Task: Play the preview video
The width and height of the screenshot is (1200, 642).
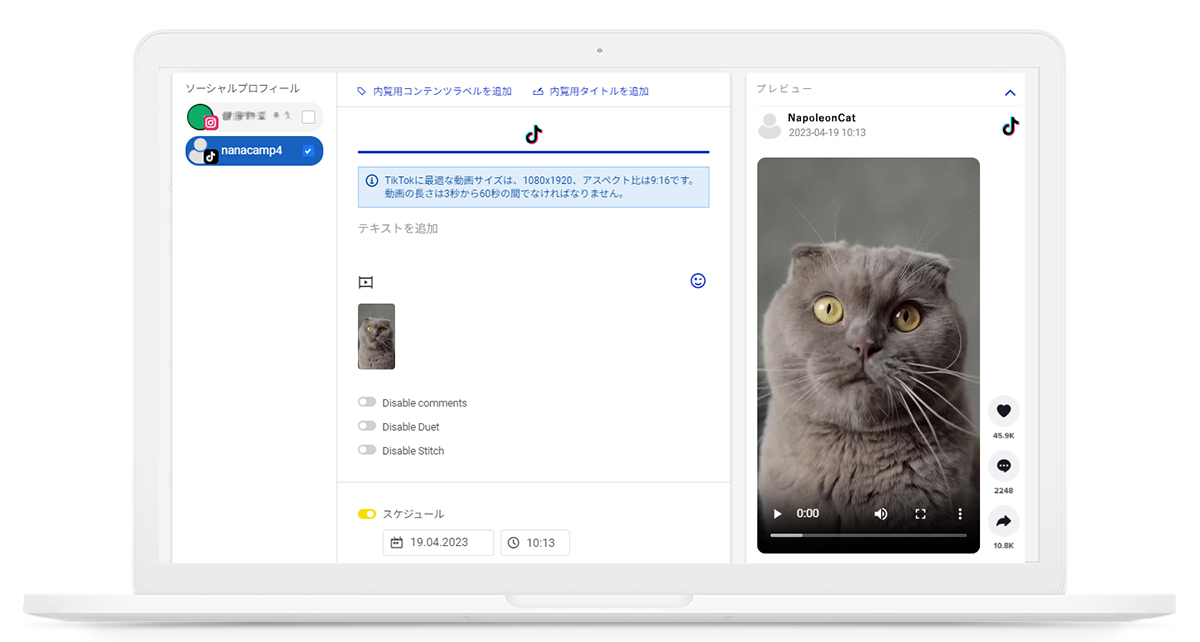Action: click(777, 514)
